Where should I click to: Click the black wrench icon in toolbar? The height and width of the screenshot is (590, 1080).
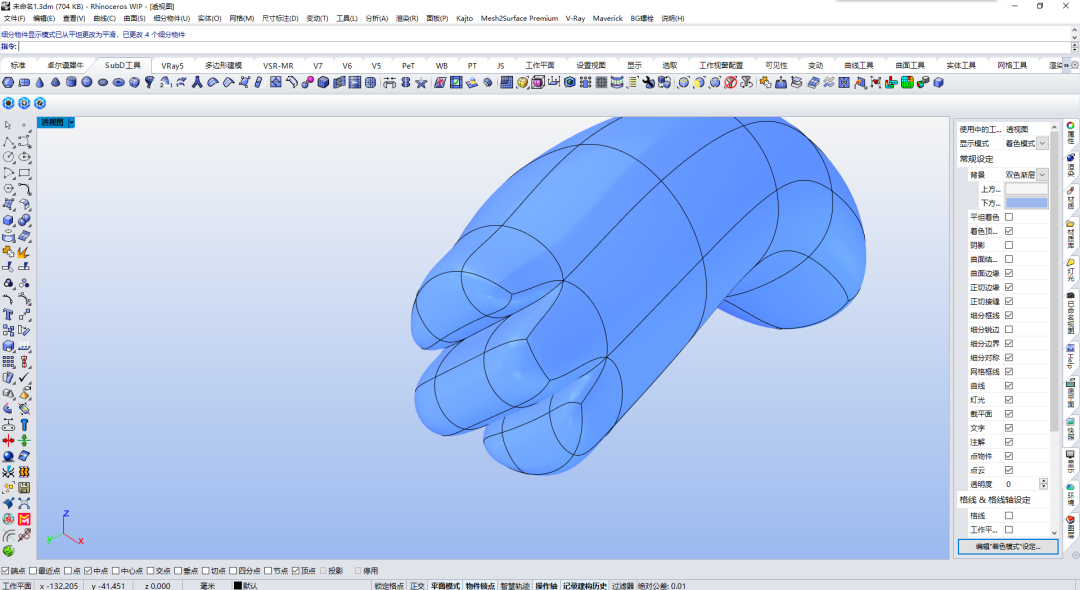coord(648,83)
